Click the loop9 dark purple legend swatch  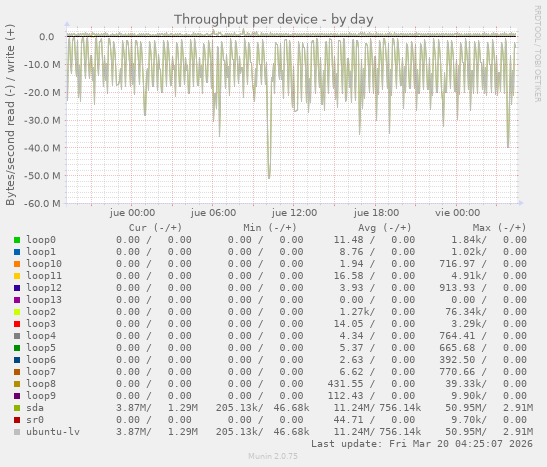pos(17,396)
